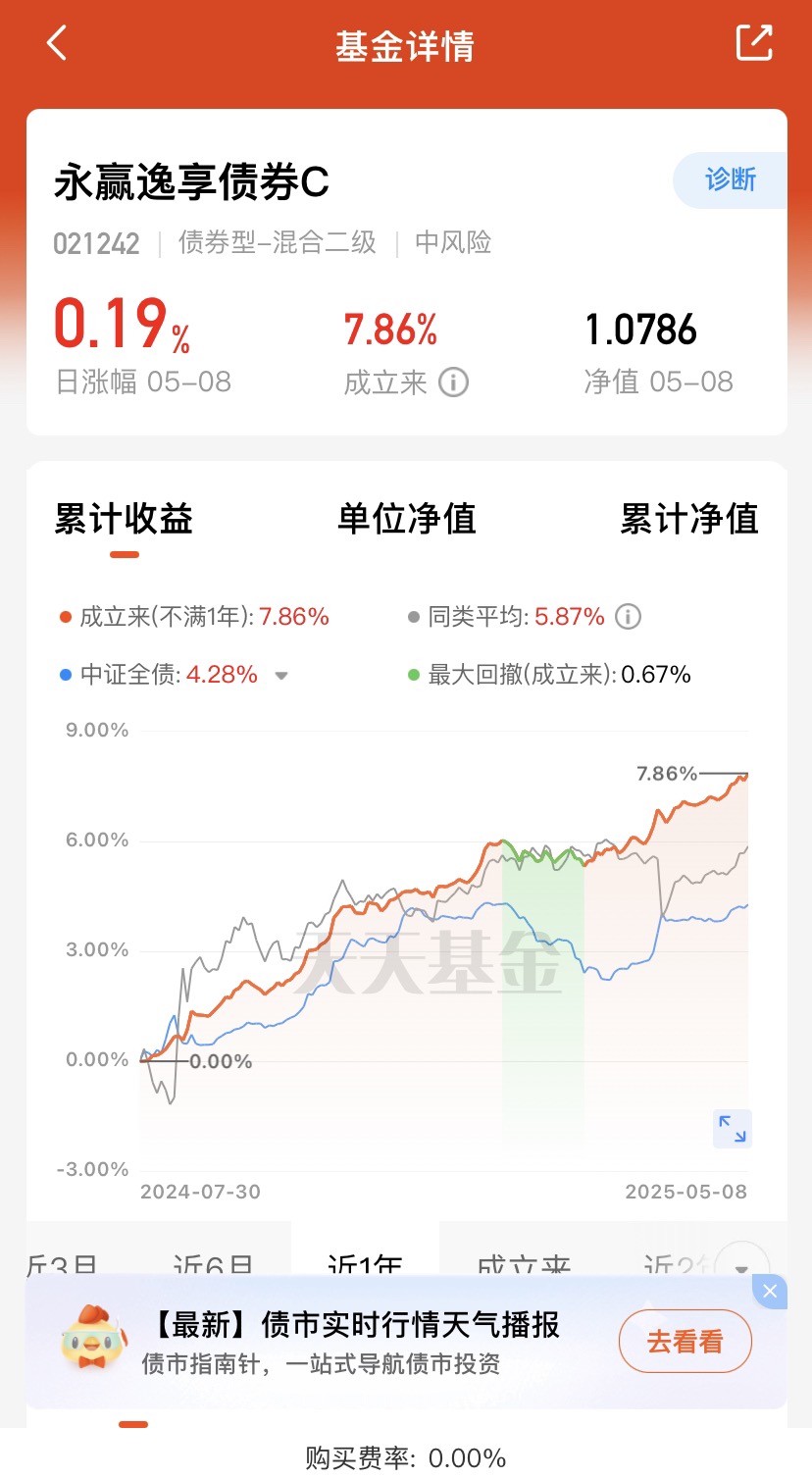The image size is (812, 1478).
Task: Tap the orange 成立来 legend dot
Action: [66, 618]
